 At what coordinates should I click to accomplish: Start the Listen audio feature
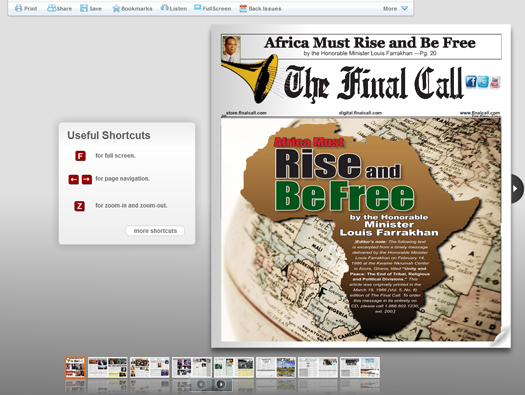coord(173,8)
